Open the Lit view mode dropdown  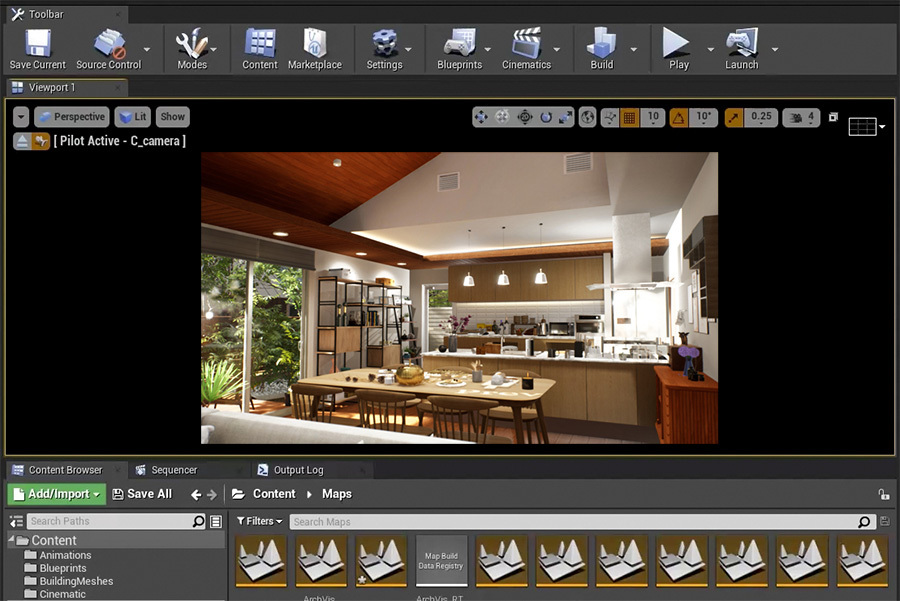(133, 116)
